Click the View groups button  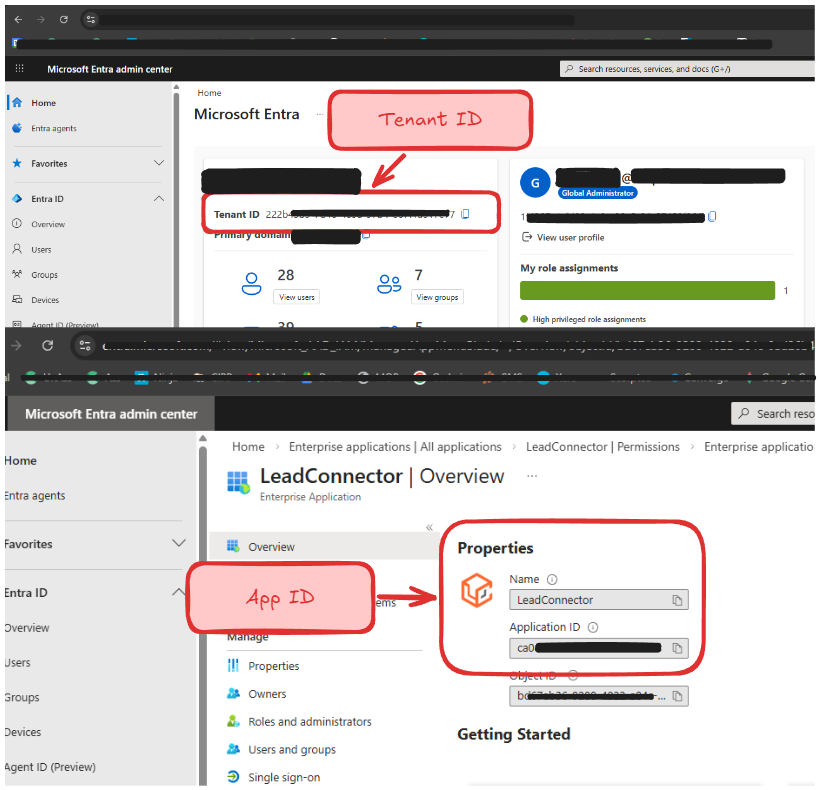point(437,297)
